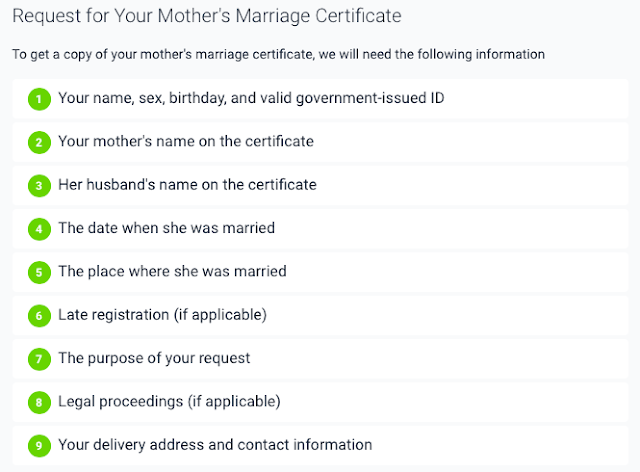Viewport: 640px width, 472px height.
Task: Click the green number 8 badge
Action: [x=39, y=402]
